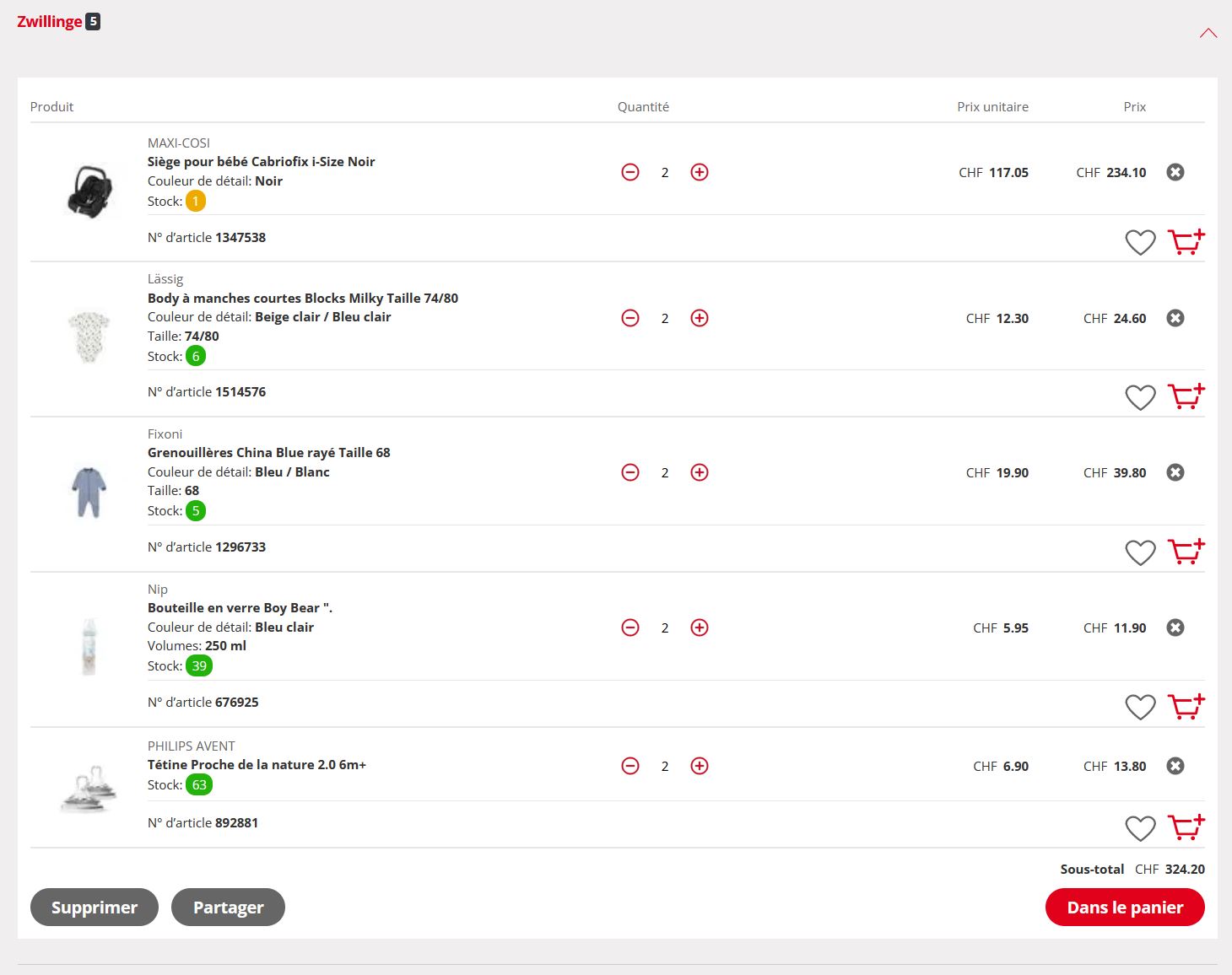1232x975 pixels.
Task: Remove Lässig Body Blocks Milky from list
Action: [1175, 318]
